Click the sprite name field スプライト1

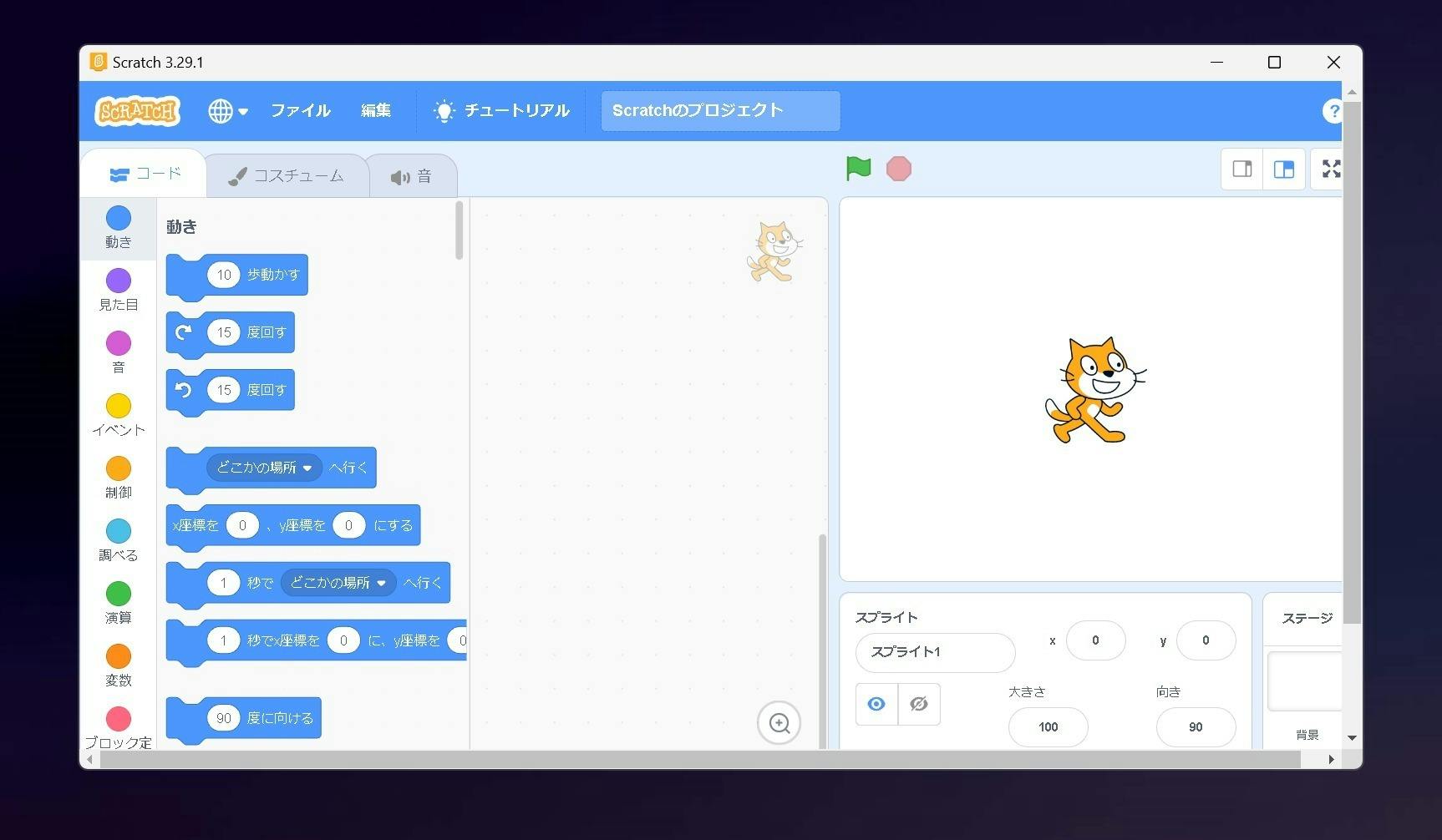[935, 652]
